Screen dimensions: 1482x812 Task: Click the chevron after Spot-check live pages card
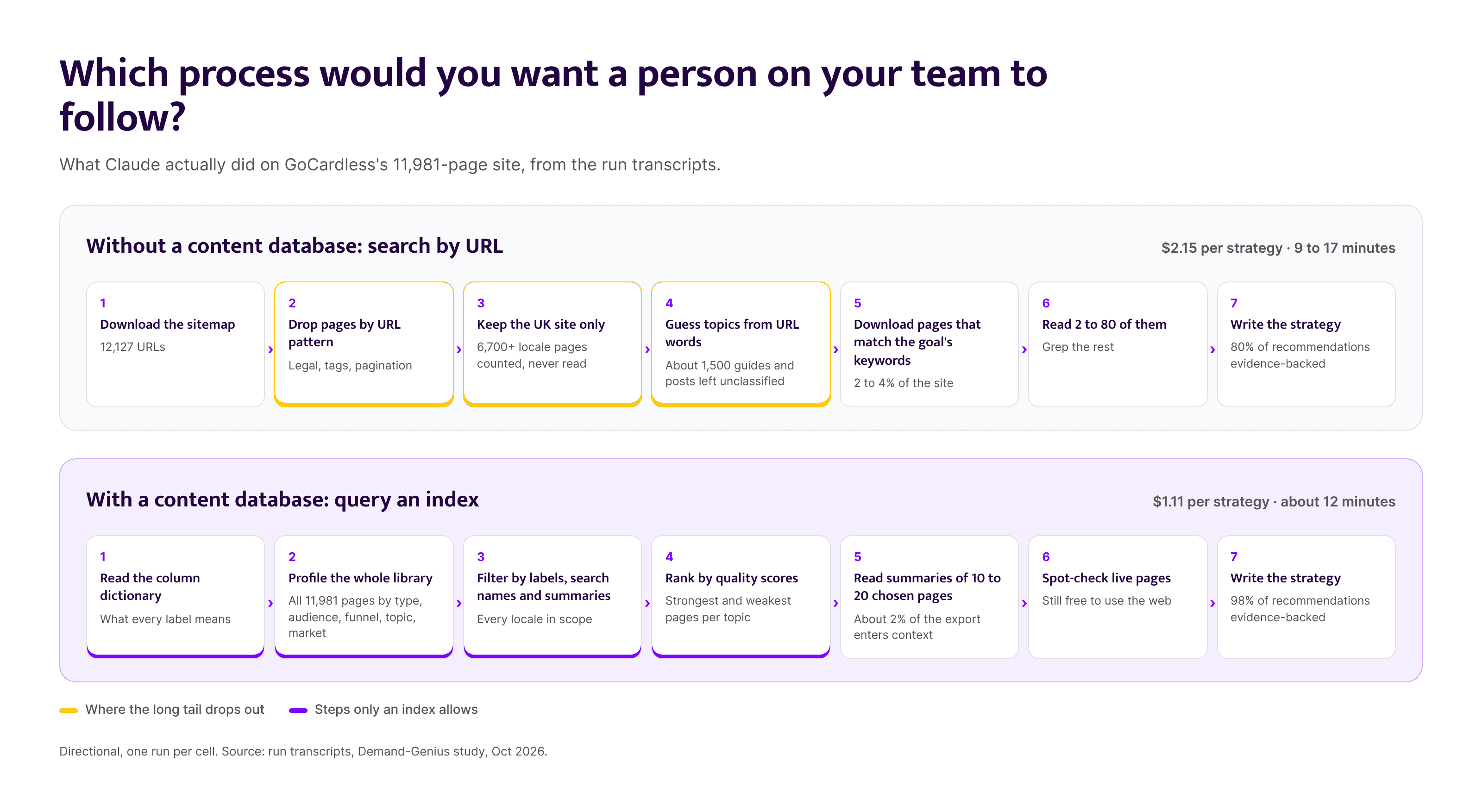coord(1212,603)
